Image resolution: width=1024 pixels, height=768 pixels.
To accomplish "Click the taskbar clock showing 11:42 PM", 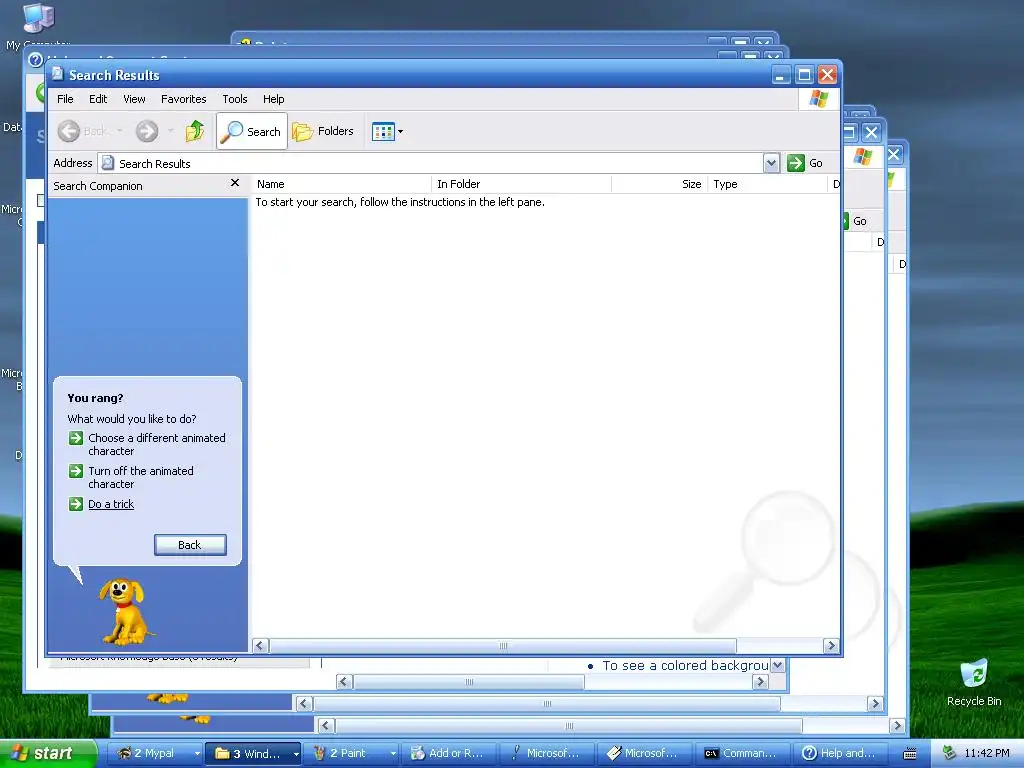I will [987, 753].
